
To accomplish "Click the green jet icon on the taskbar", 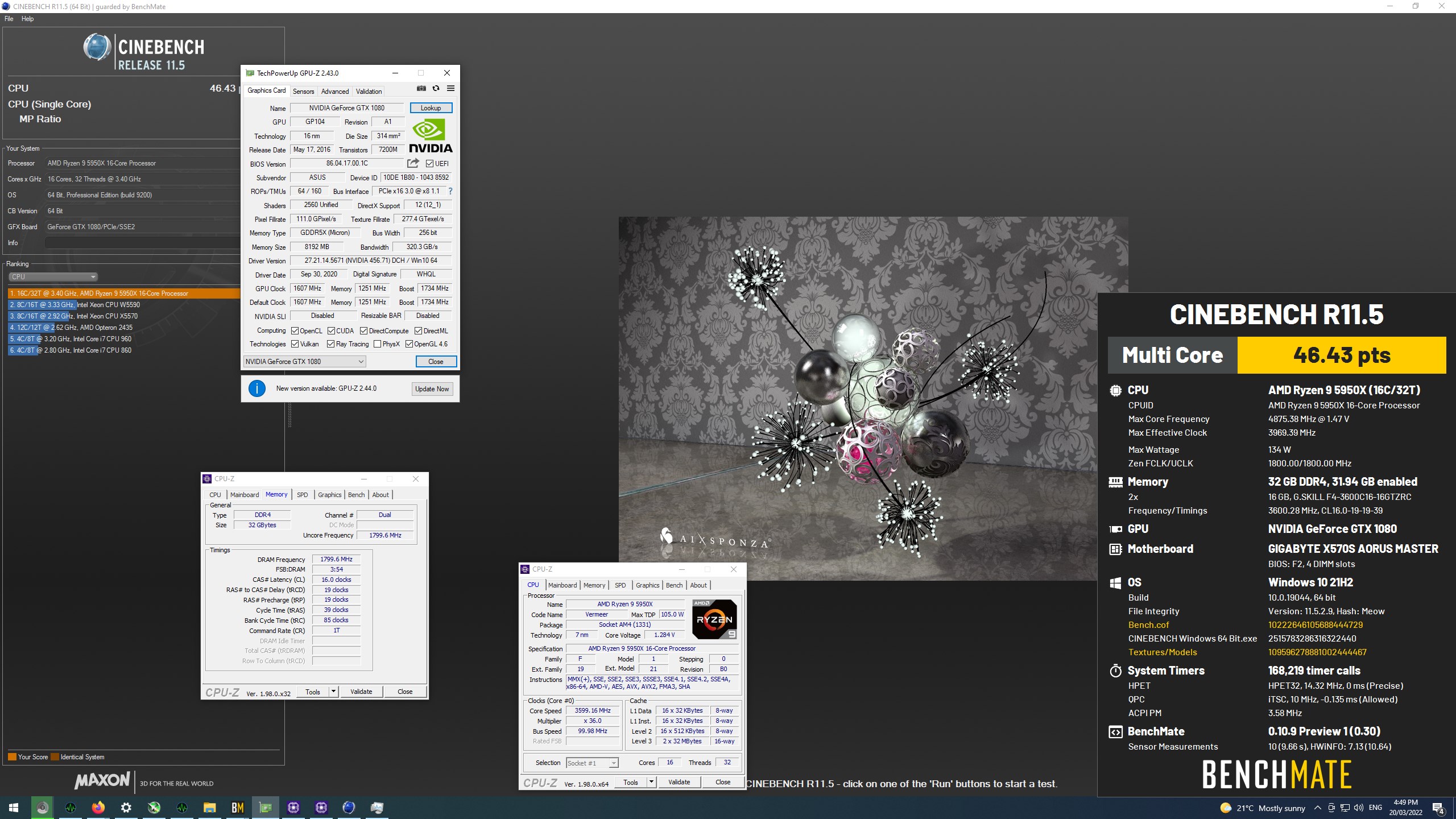I will [x=154, y=808].
